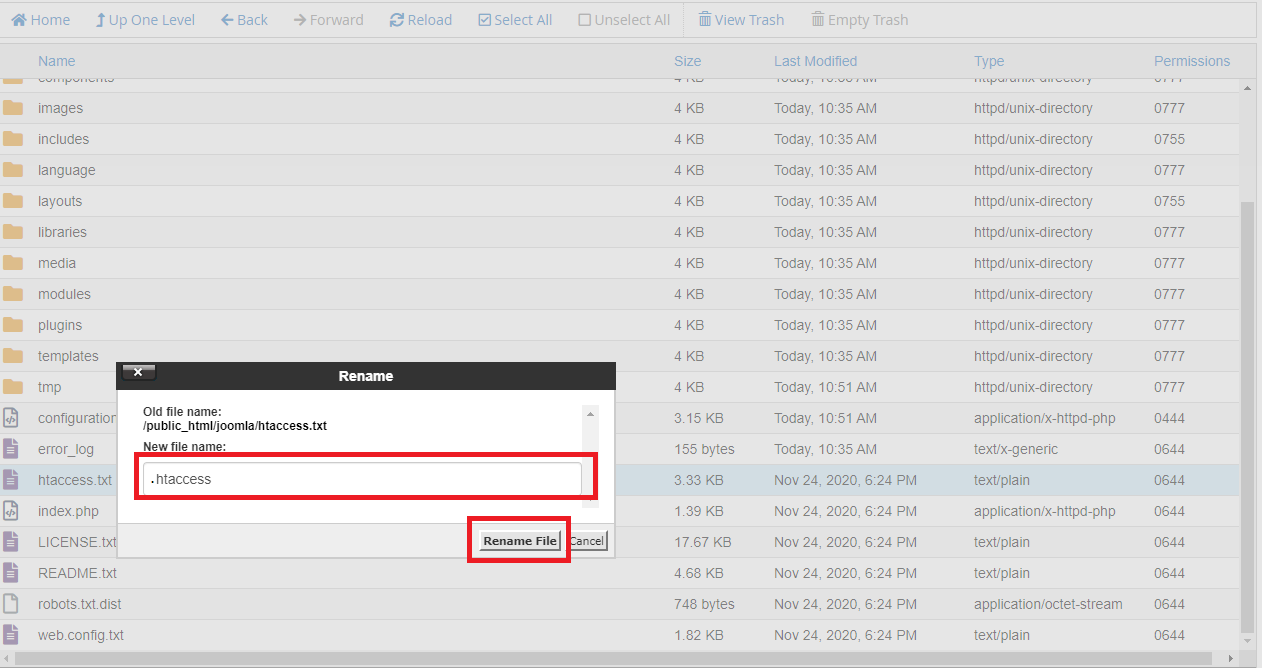
Task: Close the Rename dialog with the X
Action: 137,371
